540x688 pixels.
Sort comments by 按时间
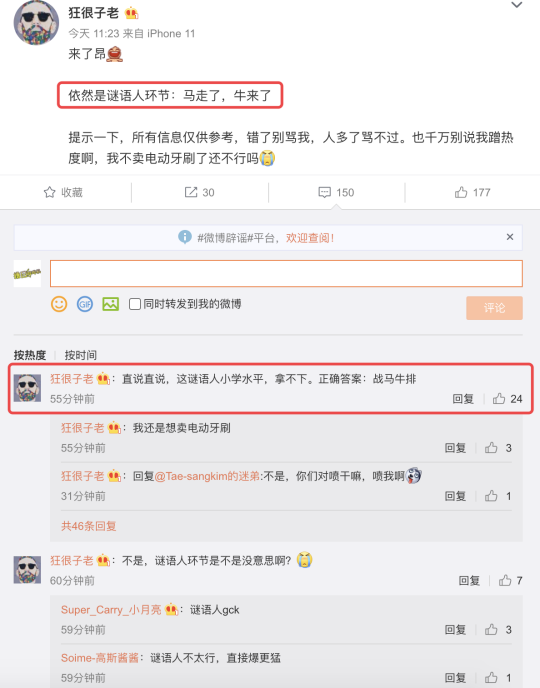[x=81, y=355]
